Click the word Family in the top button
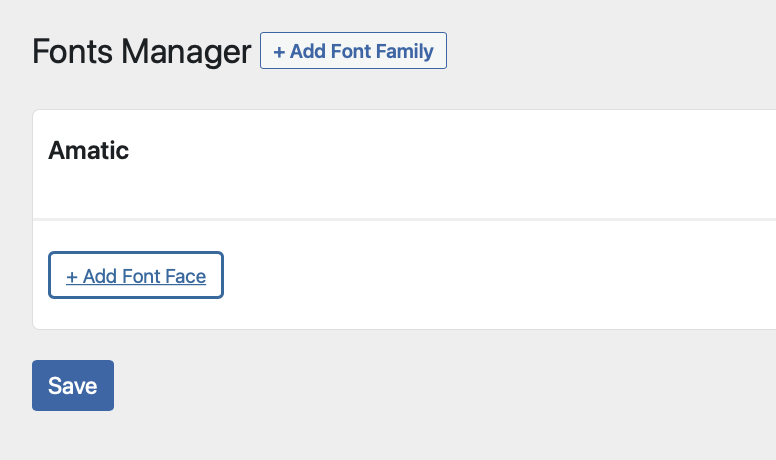The image size is (776, 460). pos(405,51)
